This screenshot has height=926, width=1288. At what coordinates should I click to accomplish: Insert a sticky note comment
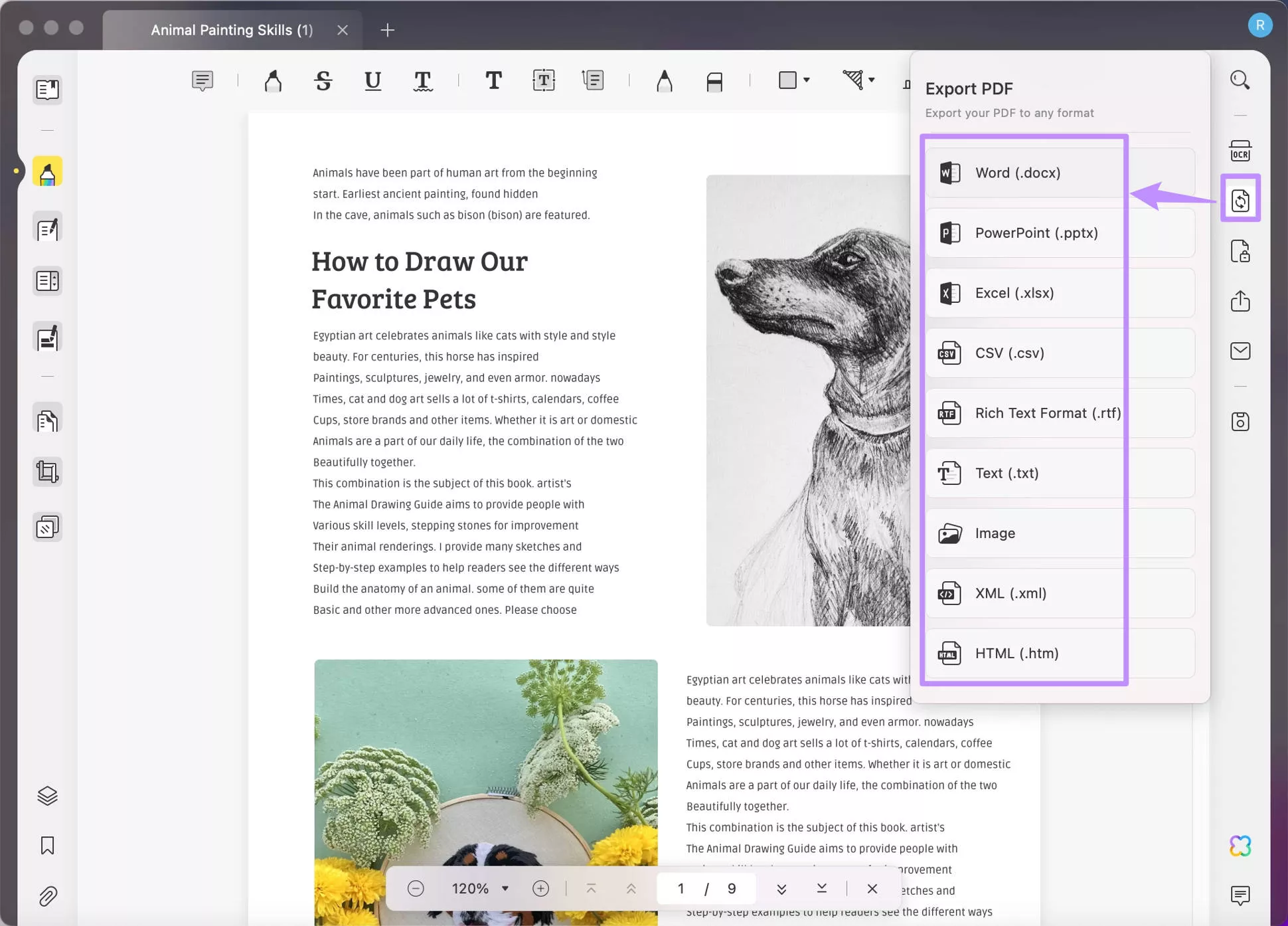[202, 80]
